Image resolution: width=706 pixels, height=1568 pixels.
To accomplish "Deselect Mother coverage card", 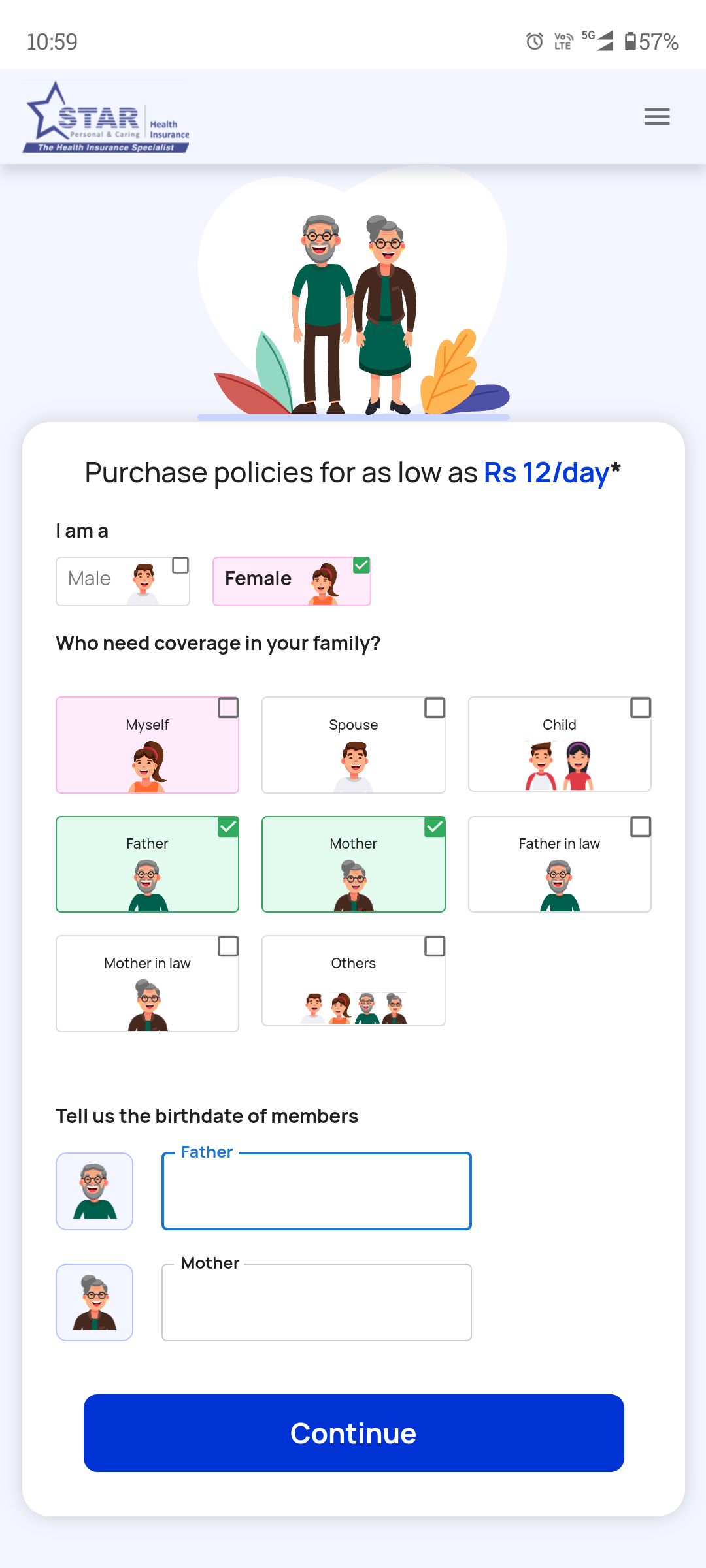I will pyautogui.click(x=354, y=864).
